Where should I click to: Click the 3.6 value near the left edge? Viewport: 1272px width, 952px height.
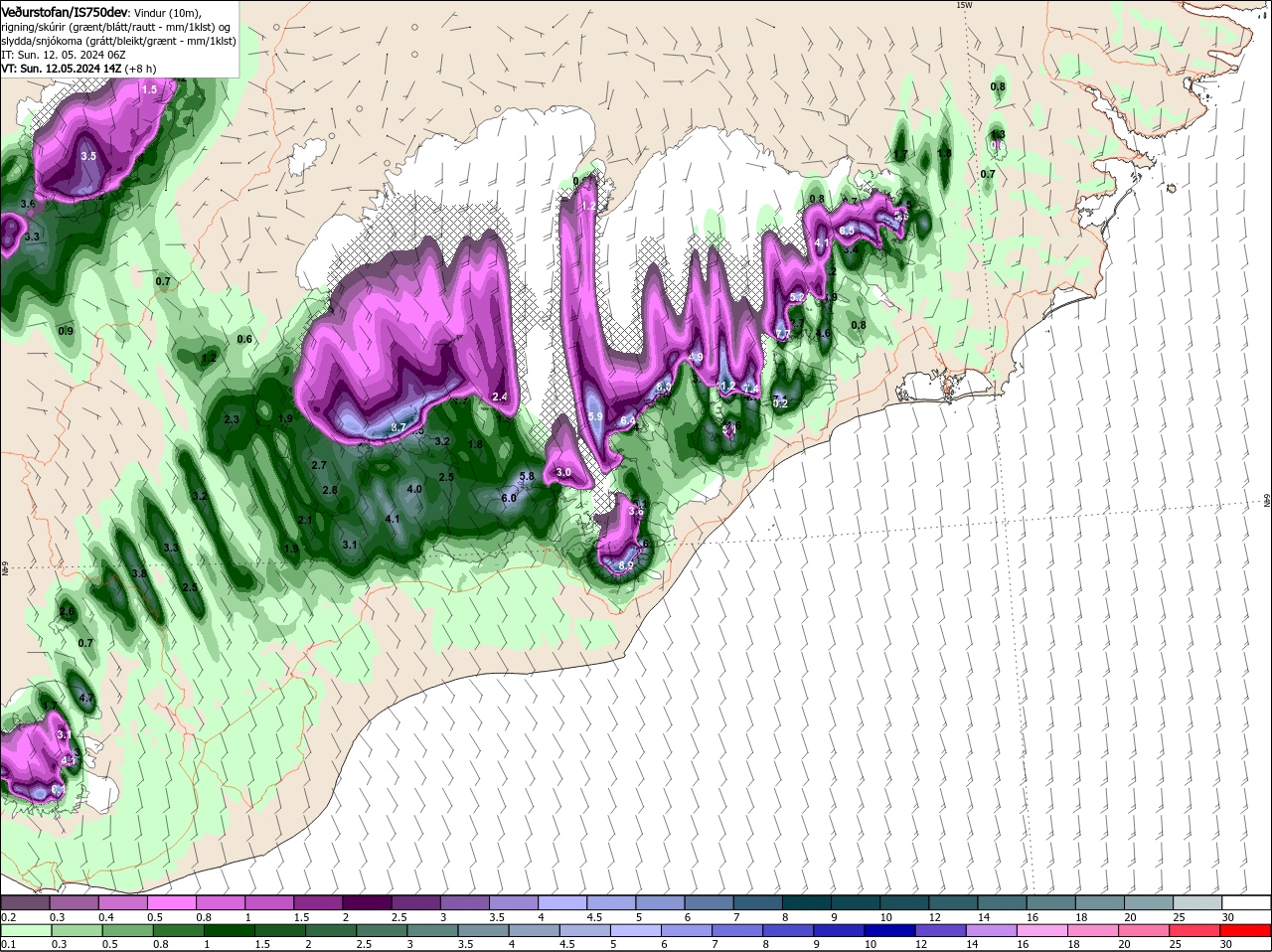28,204
